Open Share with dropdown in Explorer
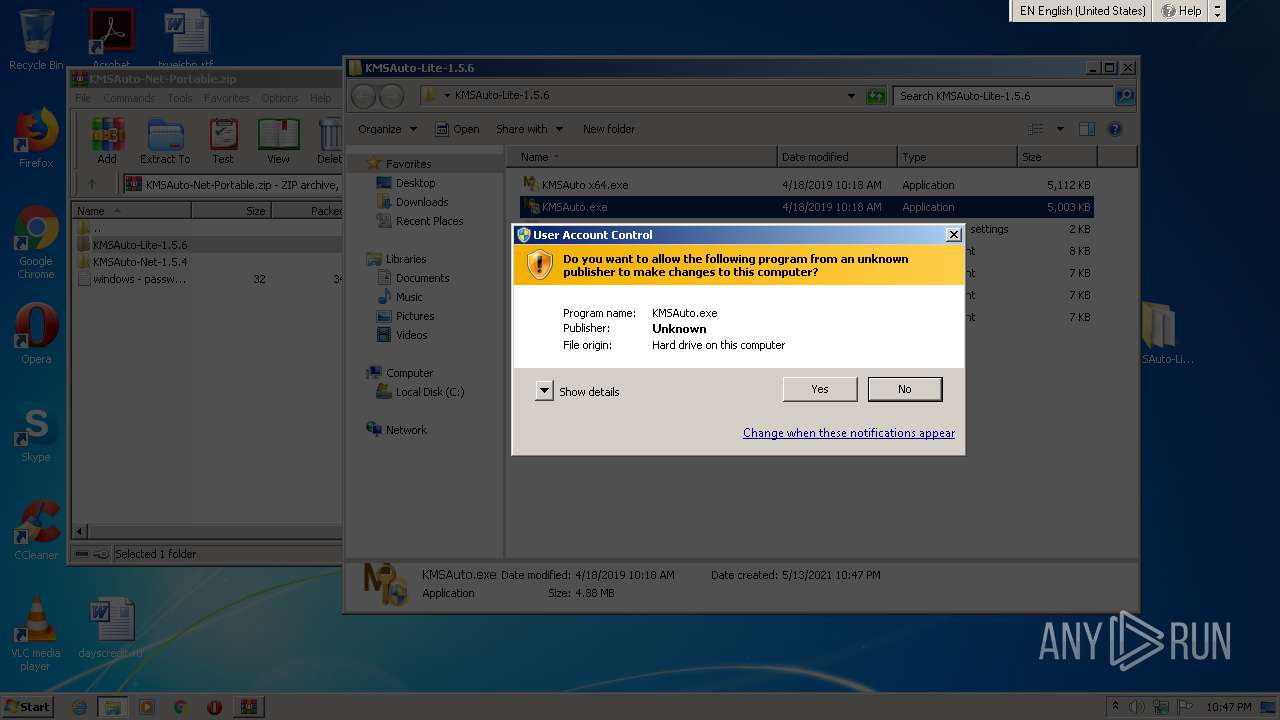Image resolution: width=1280 pixels, height=720 pixels. pyautogui.click(x=530, y=129)
